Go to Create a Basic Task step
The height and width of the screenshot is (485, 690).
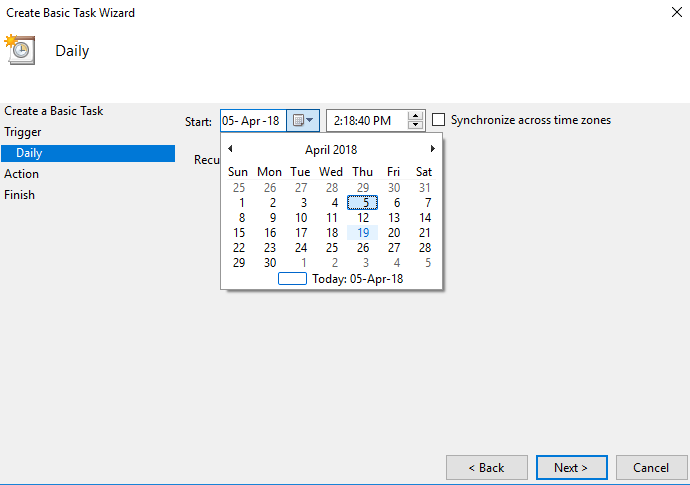point(54,111)
